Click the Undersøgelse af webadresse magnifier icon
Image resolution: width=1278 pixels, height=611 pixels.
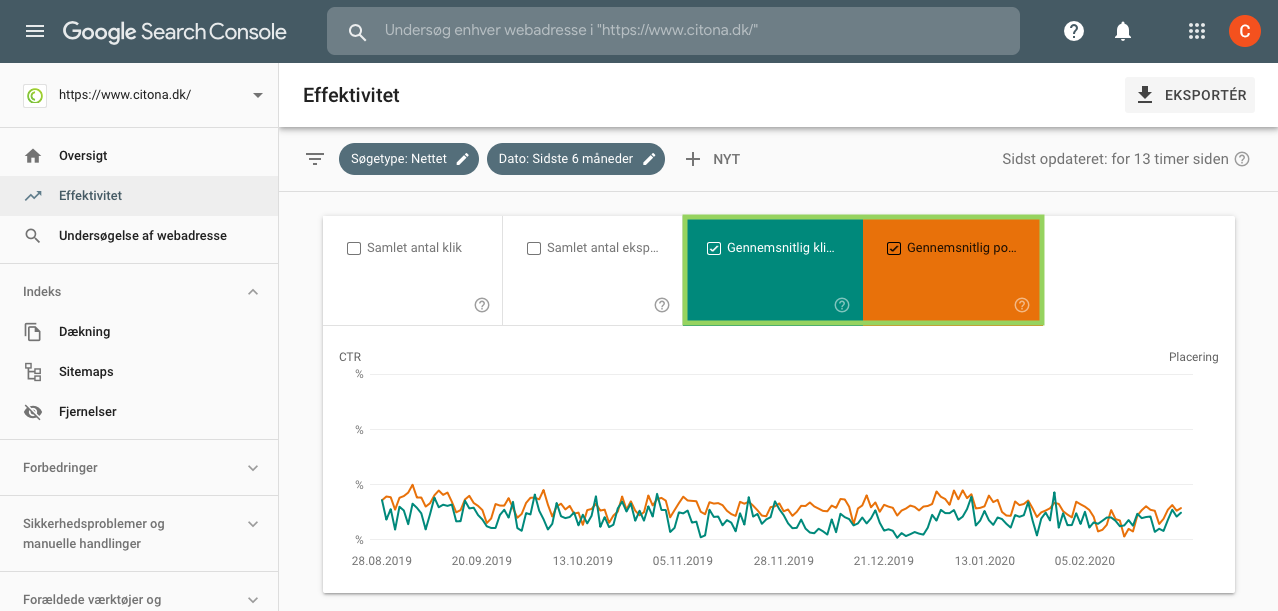coord(33,236)
